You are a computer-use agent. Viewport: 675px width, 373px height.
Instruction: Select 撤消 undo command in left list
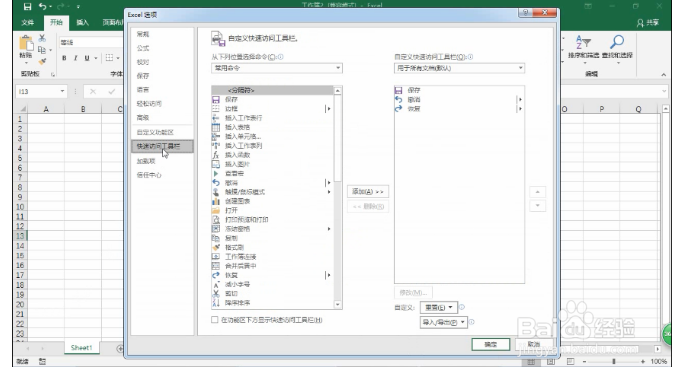click(x=272, y=183)
